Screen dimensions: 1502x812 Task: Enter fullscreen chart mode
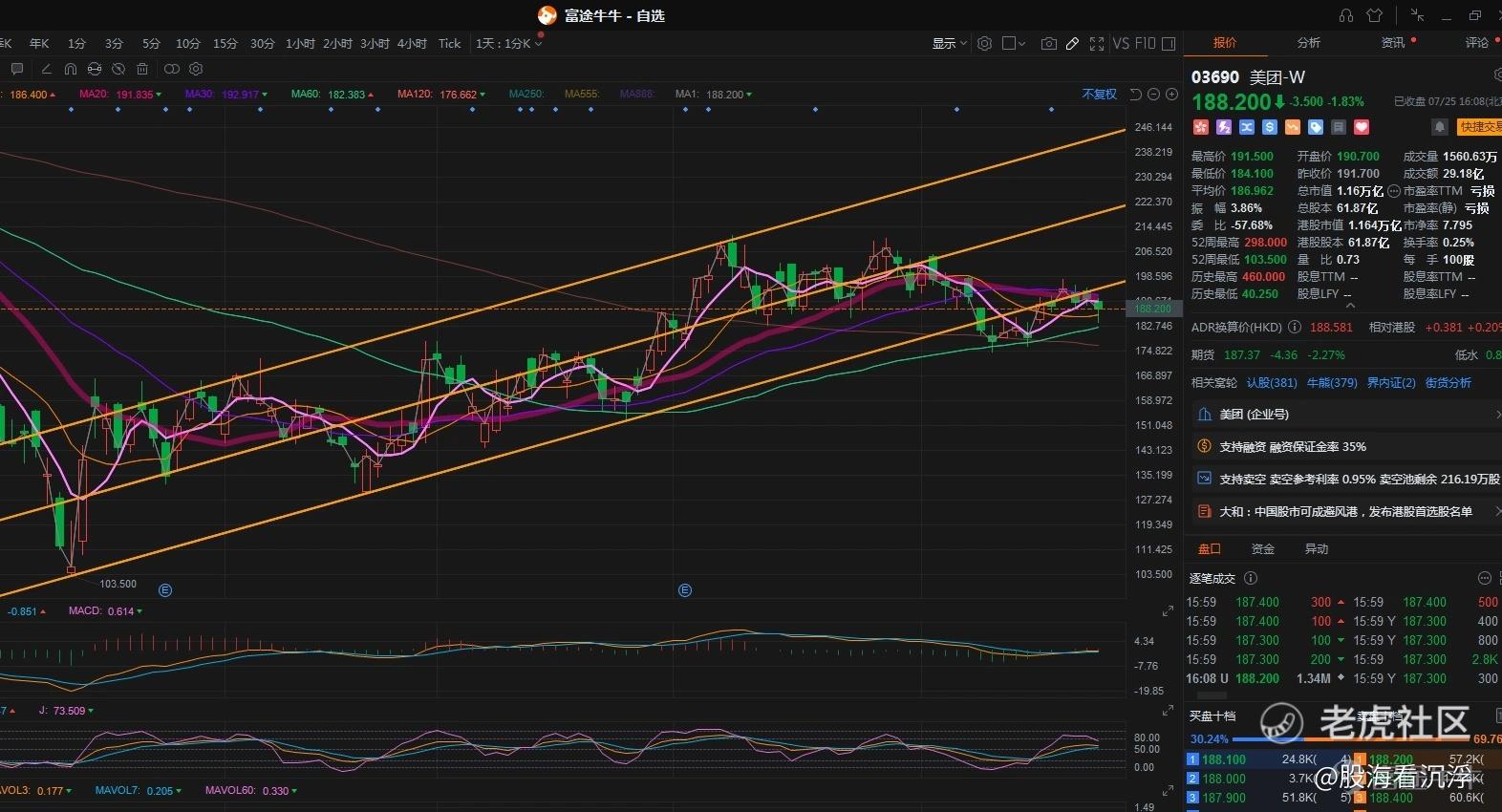1097,43
